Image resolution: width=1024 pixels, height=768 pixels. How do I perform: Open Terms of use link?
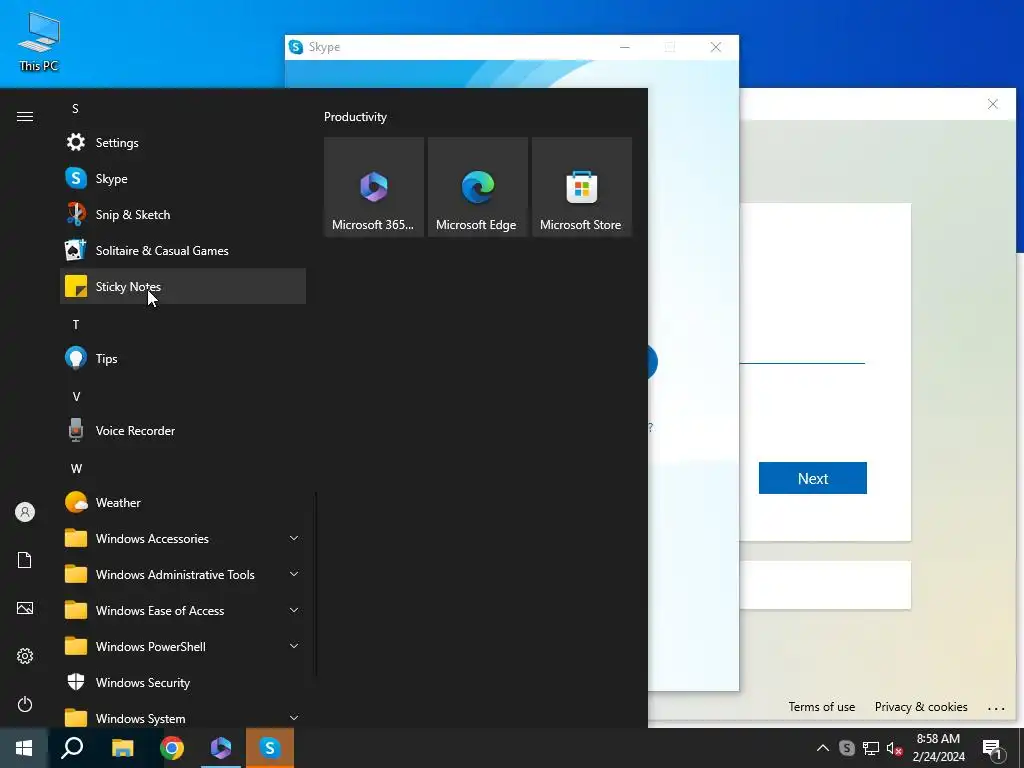822,707
